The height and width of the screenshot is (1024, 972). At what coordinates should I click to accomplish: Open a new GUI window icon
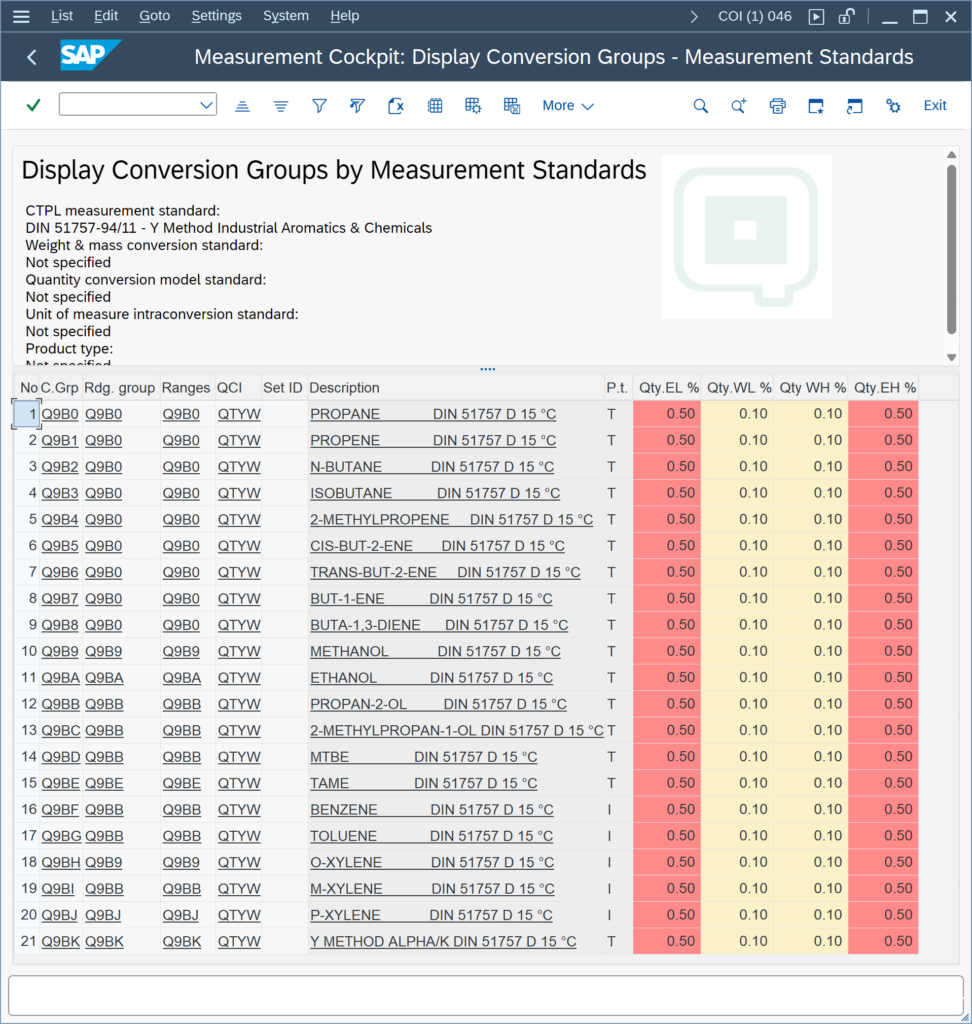(816, 106)
